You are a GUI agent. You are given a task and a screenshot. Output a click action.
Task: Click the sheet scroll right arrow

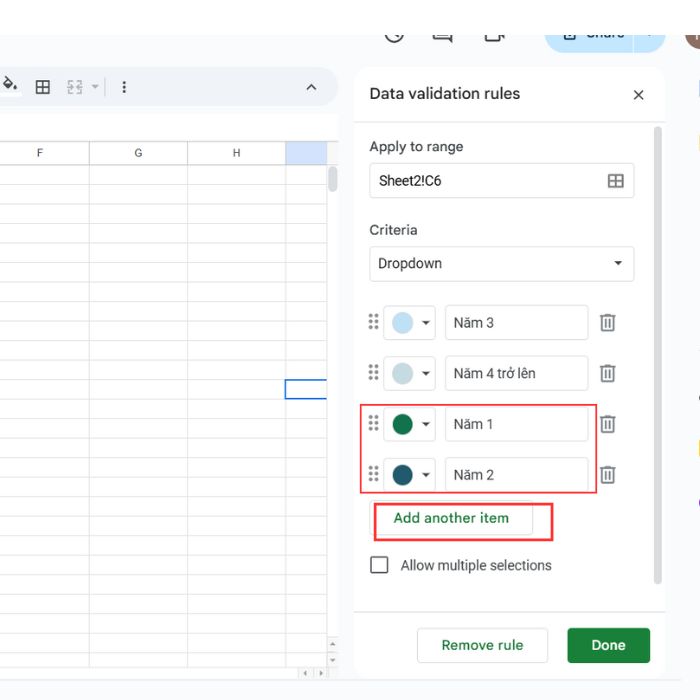point(321,673)
